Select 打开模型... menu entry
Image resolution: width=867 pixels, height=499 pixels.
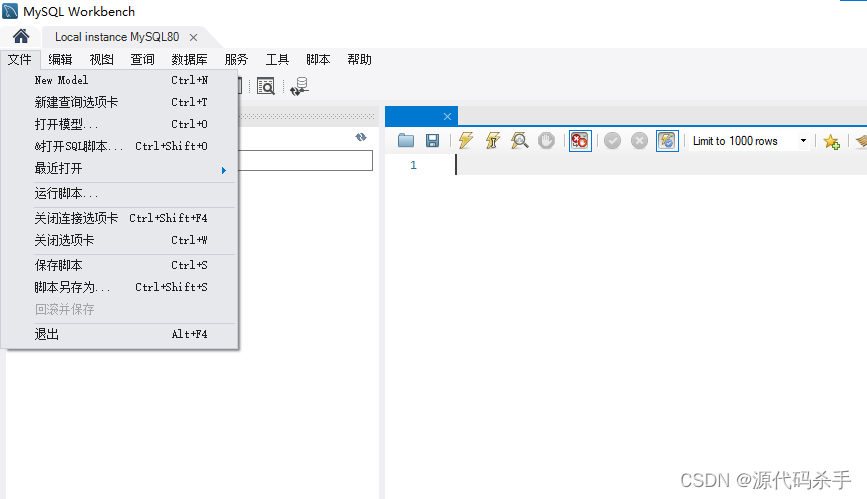[121, 124]
